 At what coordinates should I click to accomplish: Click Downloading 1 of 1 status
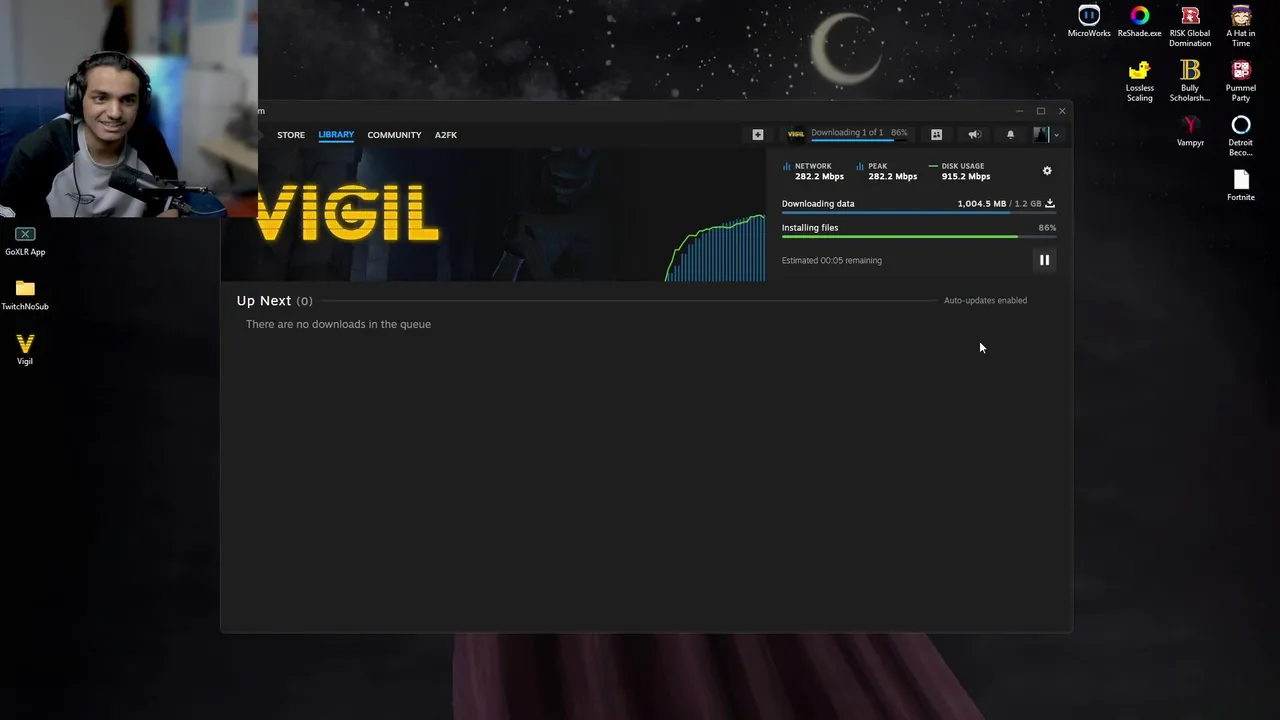(847, 133)
